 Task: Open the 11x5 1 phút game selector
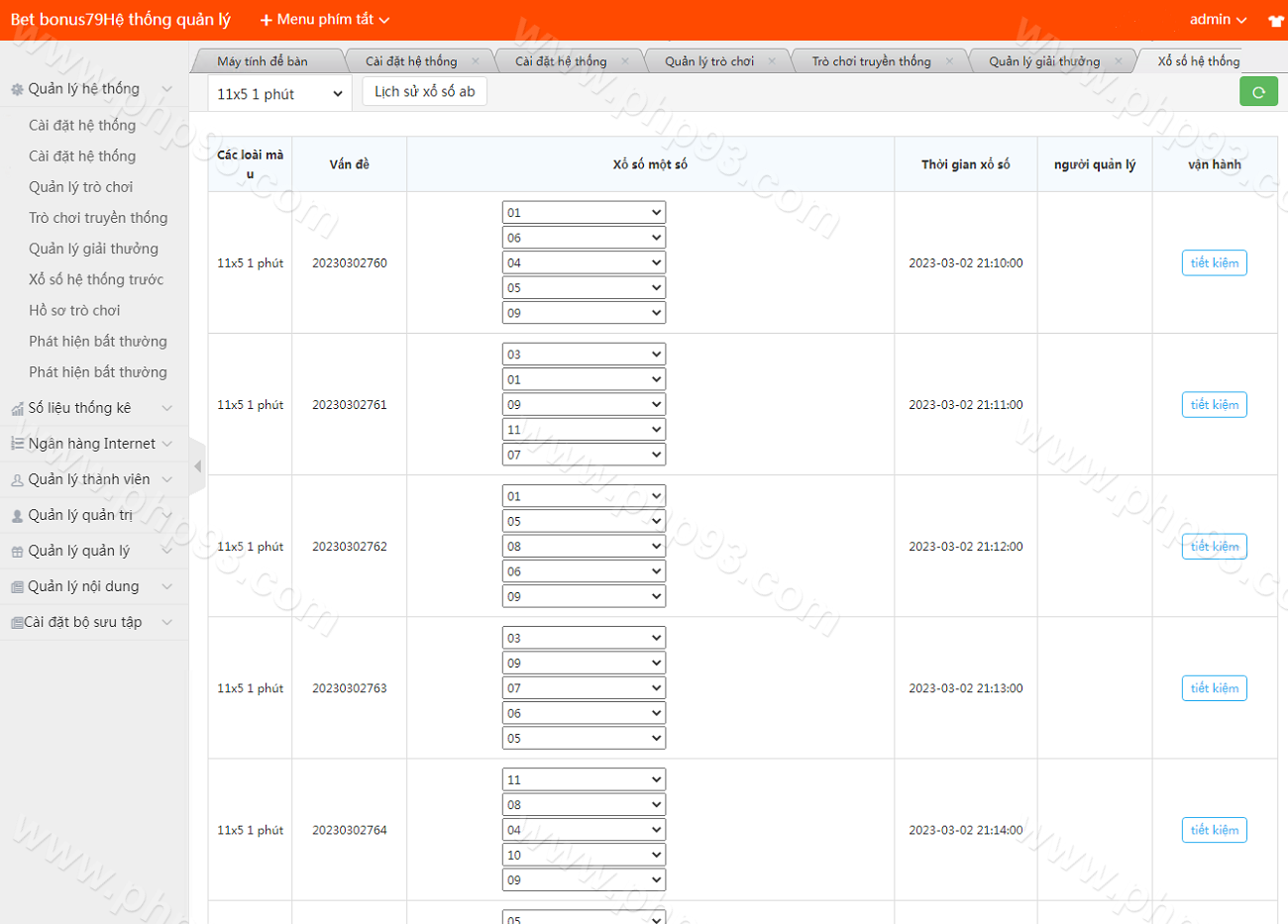click(x=279, y=94)
